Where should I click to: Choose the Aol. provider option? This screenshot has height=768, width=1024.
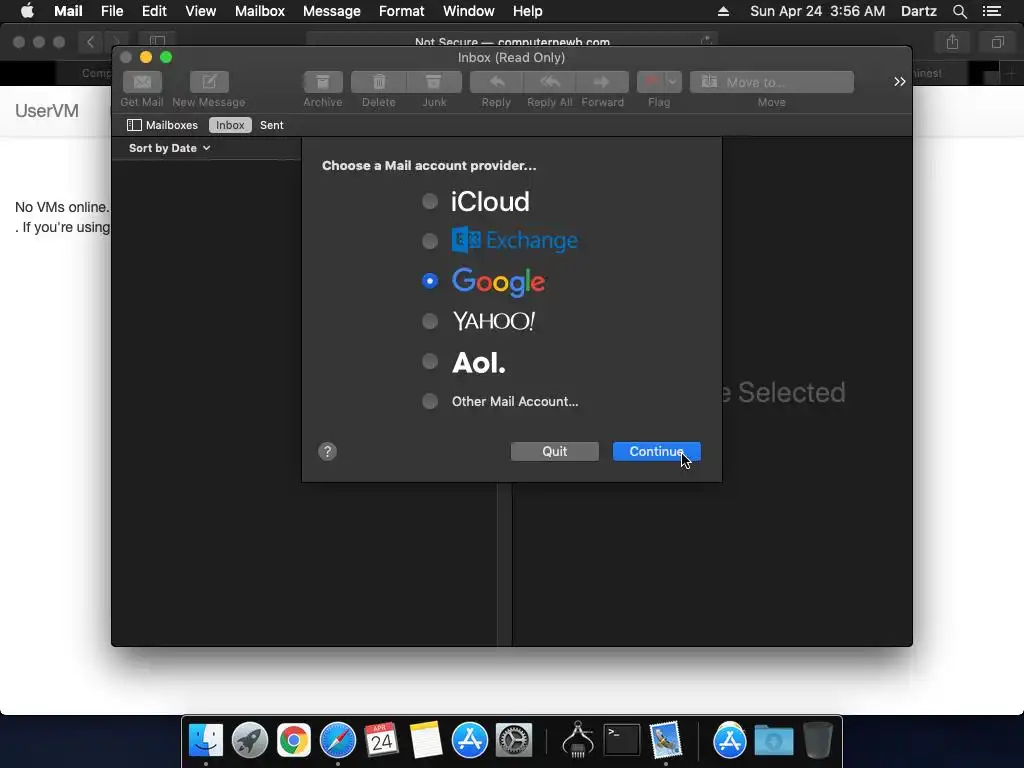point(430,361)
